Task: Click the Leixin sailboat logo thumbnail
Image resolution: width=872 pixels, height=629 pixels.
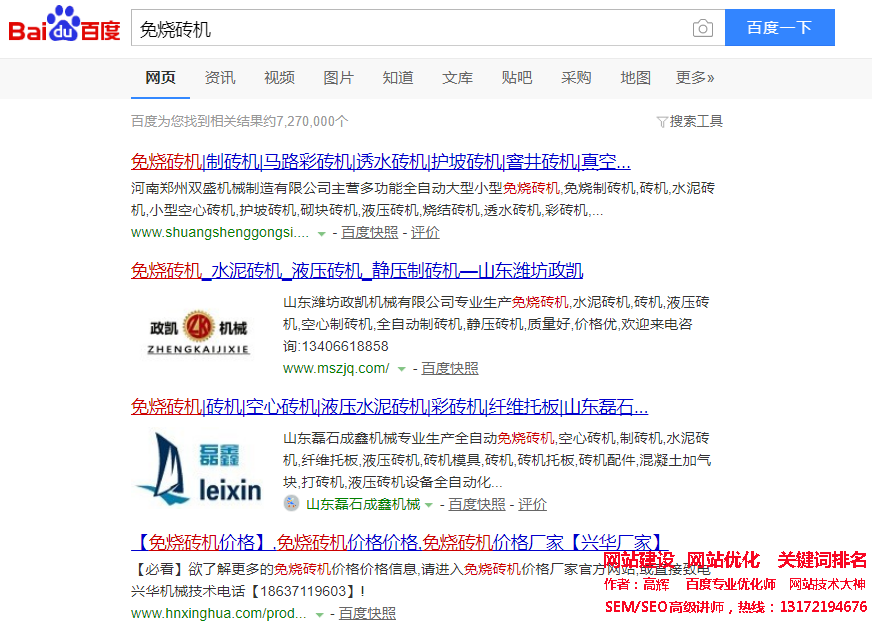Action: coord(199,467)
